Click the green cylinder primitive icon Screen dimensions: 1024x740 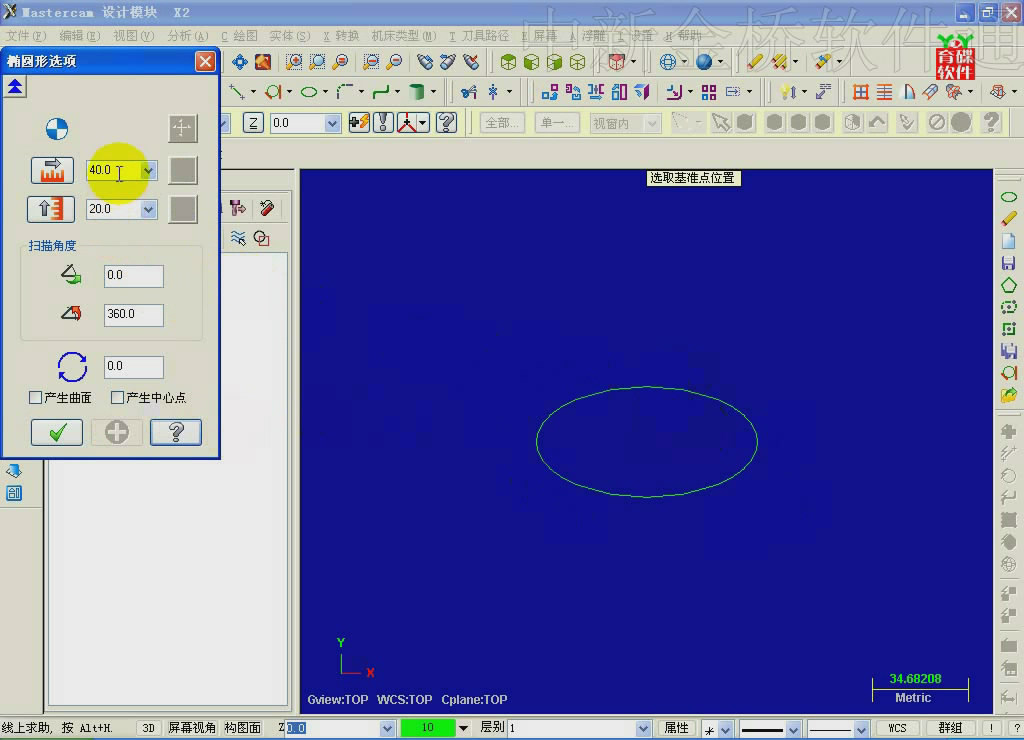417,92
